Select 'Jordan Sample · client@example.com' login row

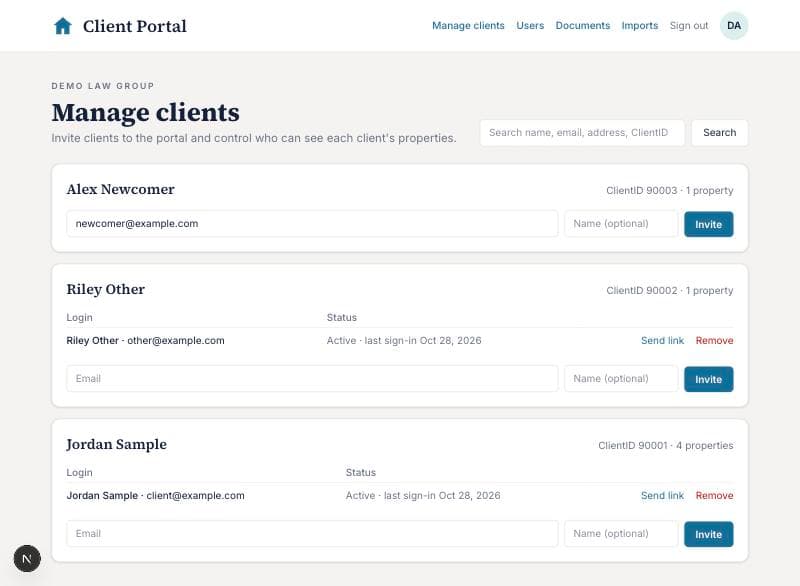click(x=156, y=495)
